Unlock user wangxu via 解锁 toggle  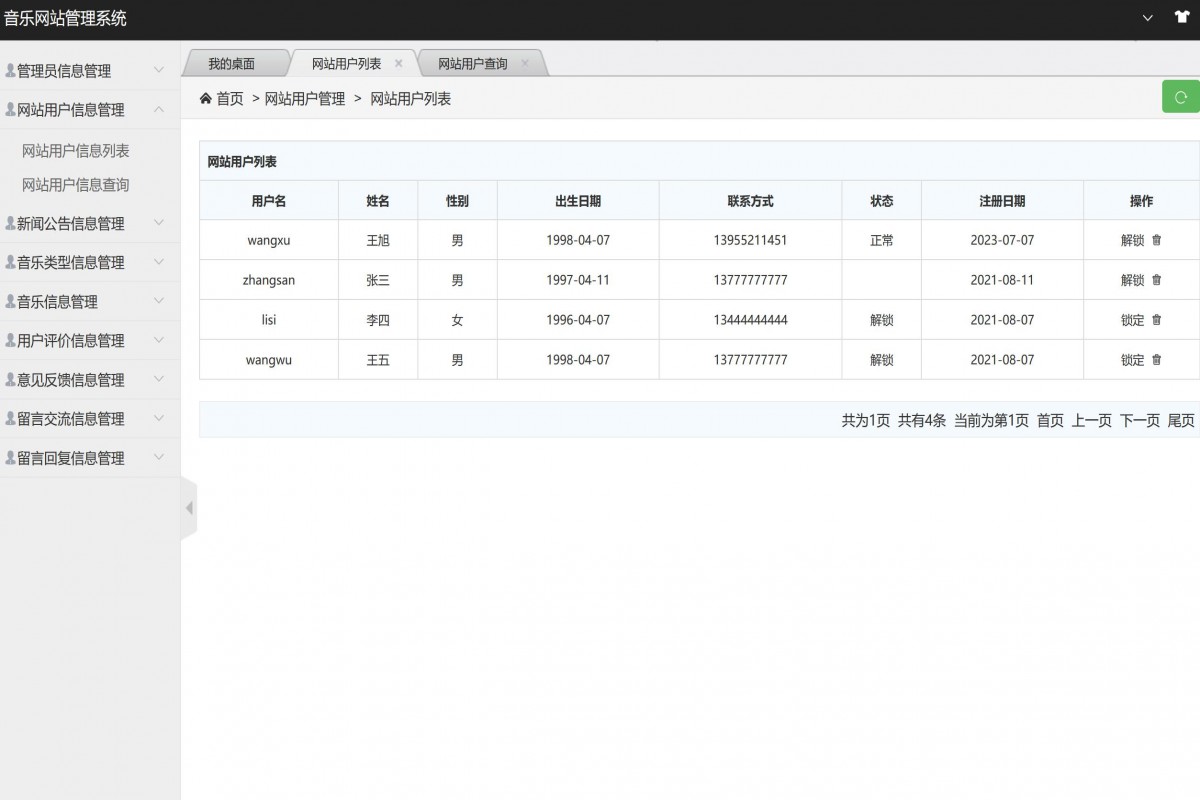coord(1135,240)
